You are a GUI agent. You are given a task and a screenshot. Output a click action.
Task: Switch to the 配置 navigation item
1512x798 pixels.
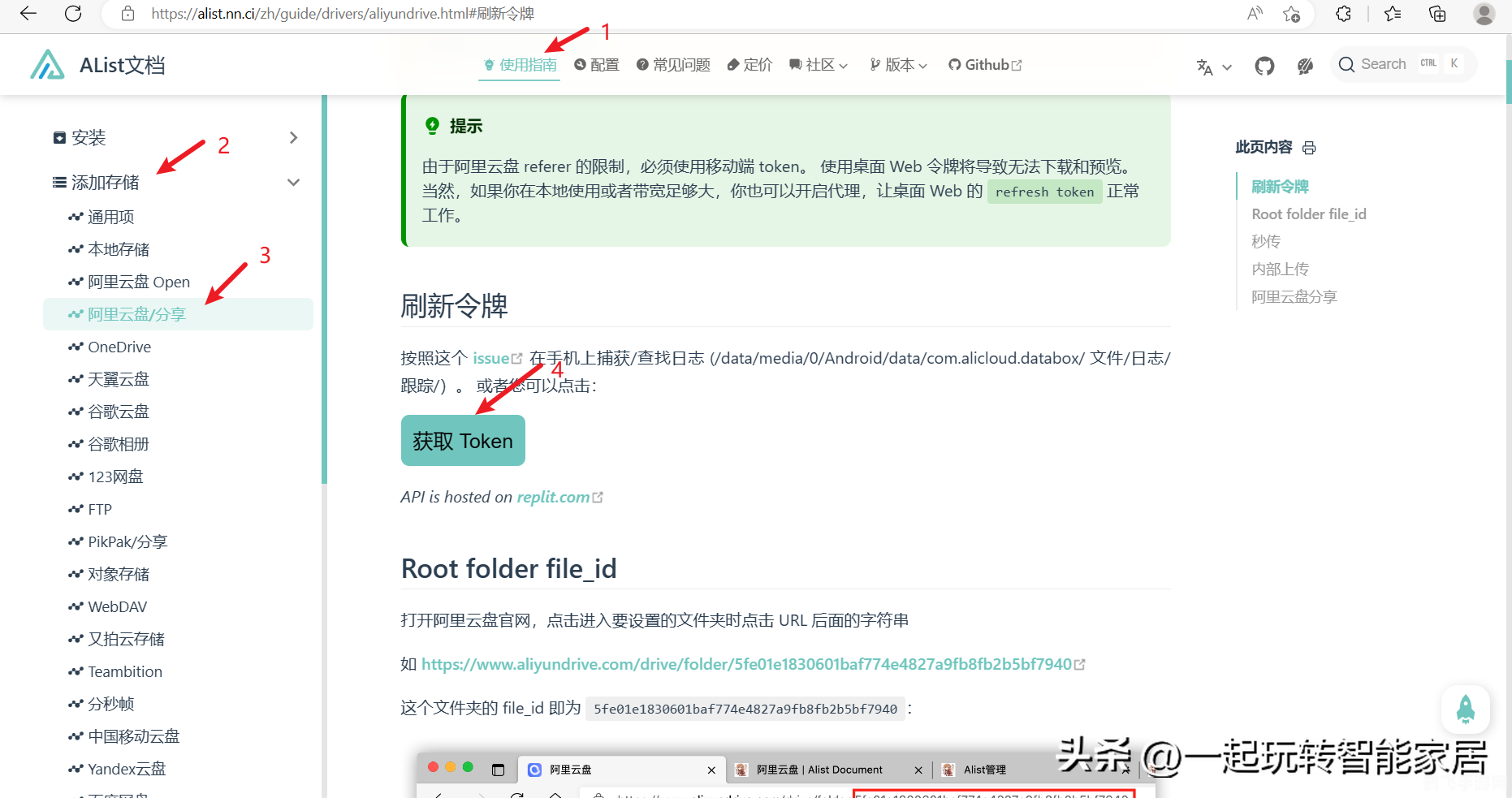tap(597, 65)
